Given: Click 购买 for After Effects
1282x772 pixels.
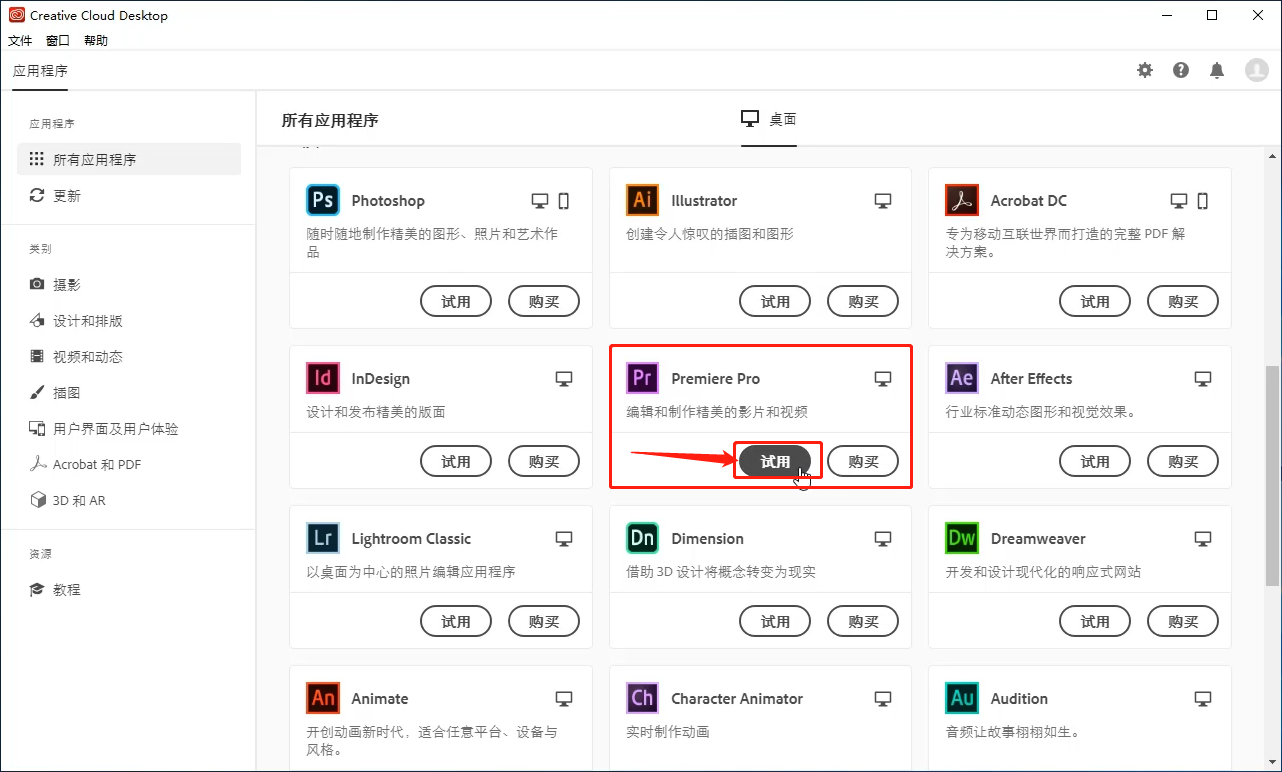Looking at the screenshot, I should click(1183, 461).
